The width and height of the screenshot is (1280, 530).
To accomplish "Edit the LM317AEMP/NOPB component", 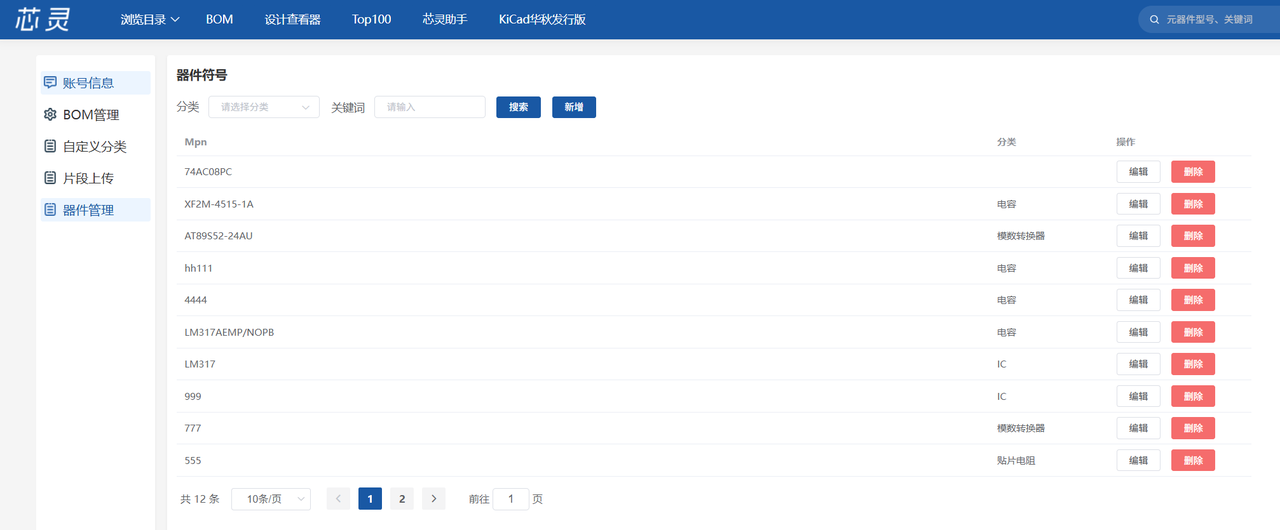I will pyautogui.click(x=1138, y=332).
